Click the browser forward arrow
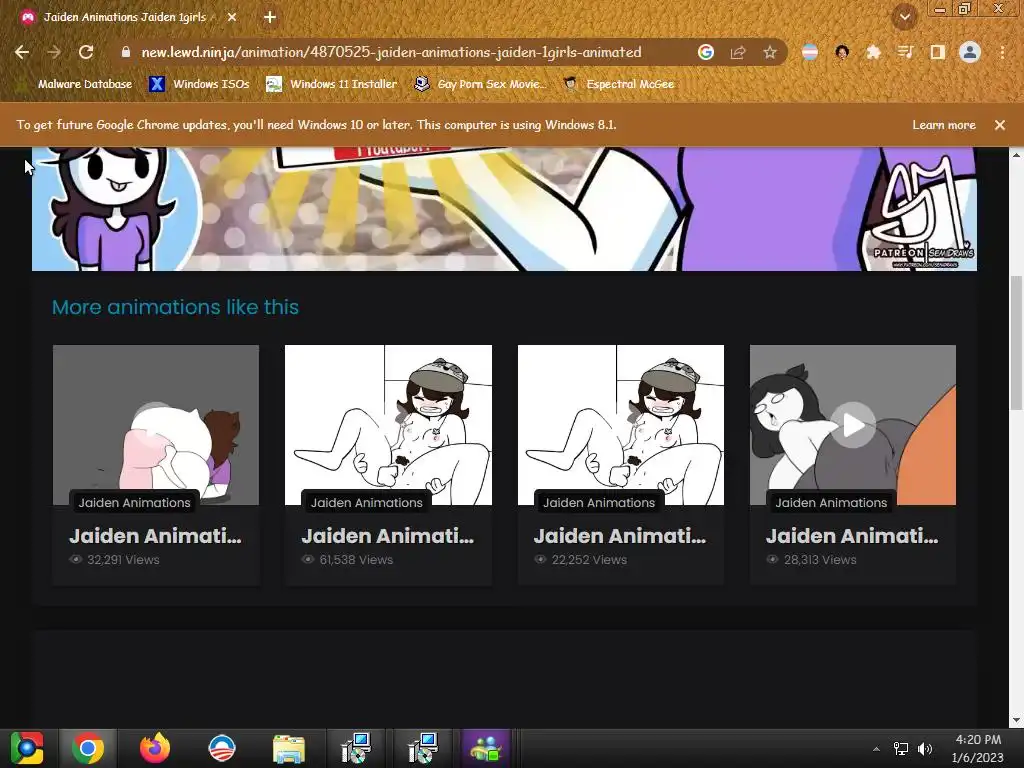This screenshot has height=768, width=1024. click(x=54, y=52)
